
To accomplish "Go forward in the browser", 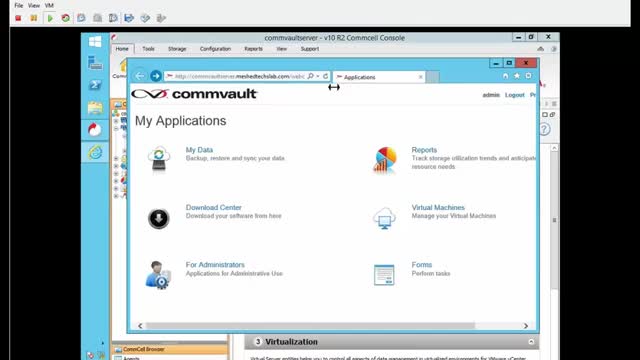I will tap(156, 76).
